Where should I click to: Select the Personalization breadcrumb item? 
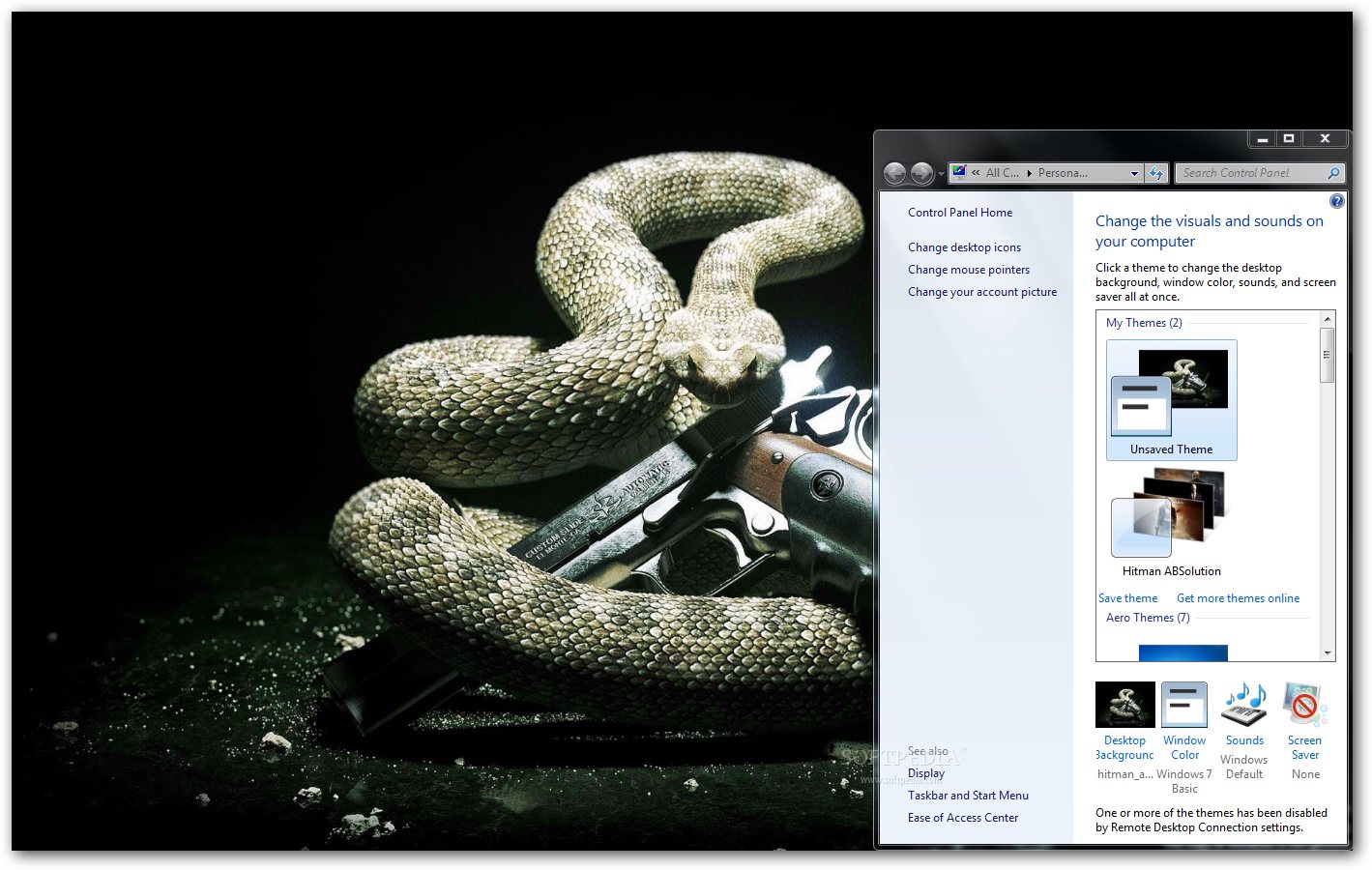pos(1064,173)
